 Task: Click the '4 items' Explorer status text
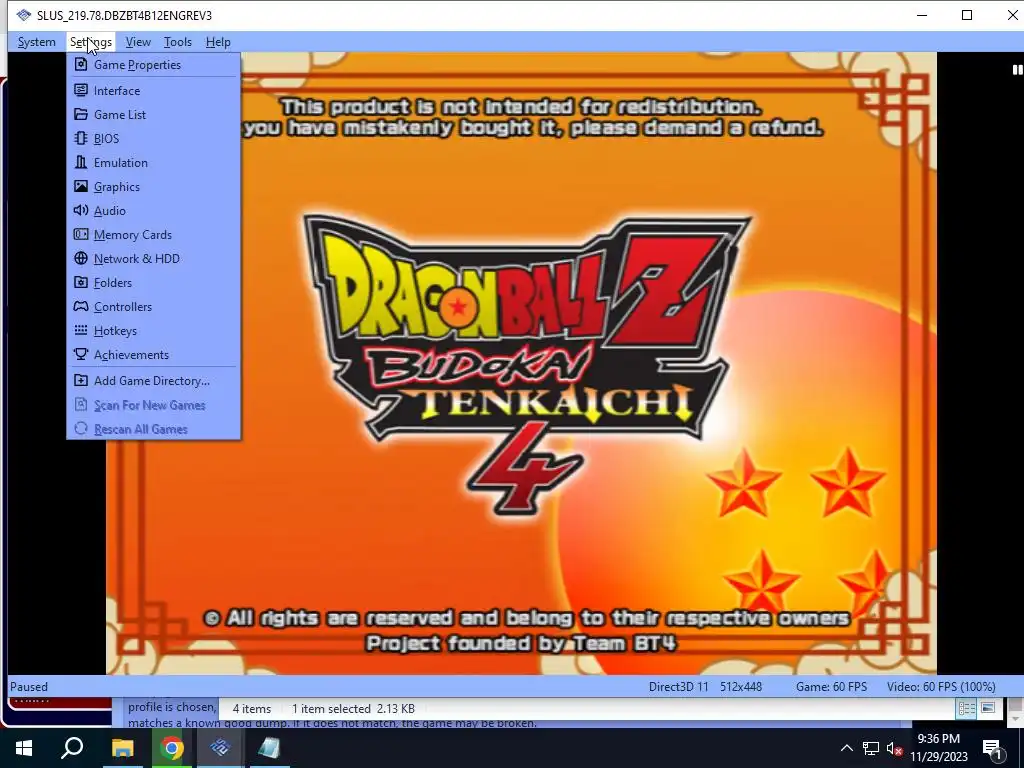251,709
